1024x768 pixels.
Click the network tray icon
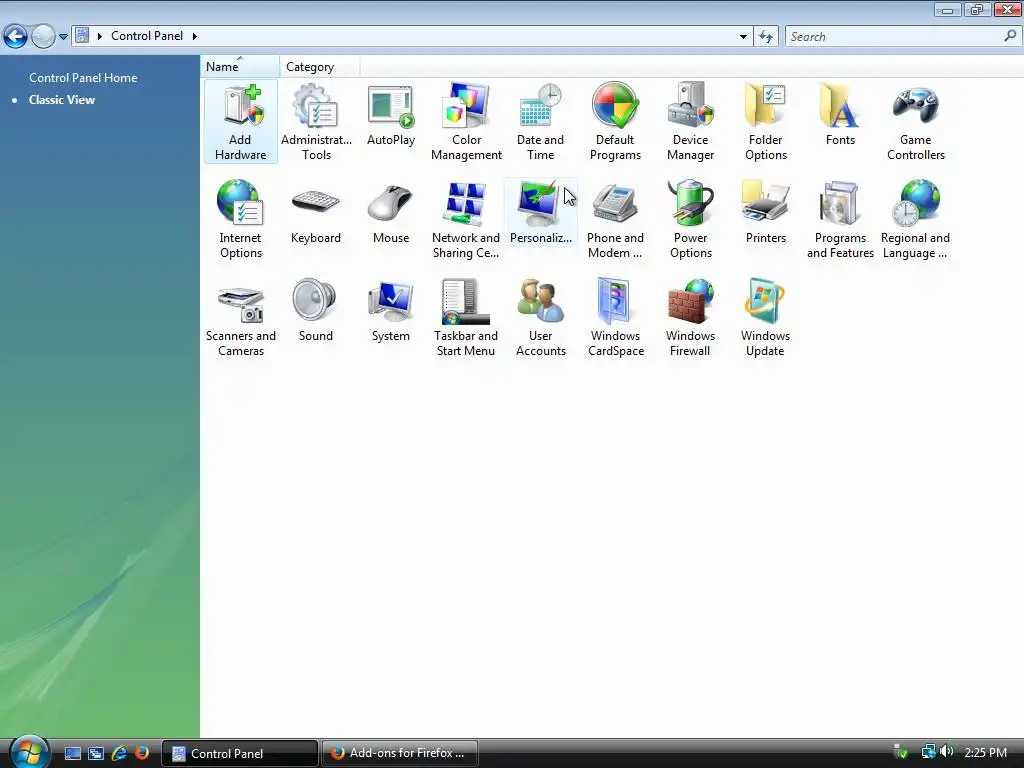(x=928, y=752)
